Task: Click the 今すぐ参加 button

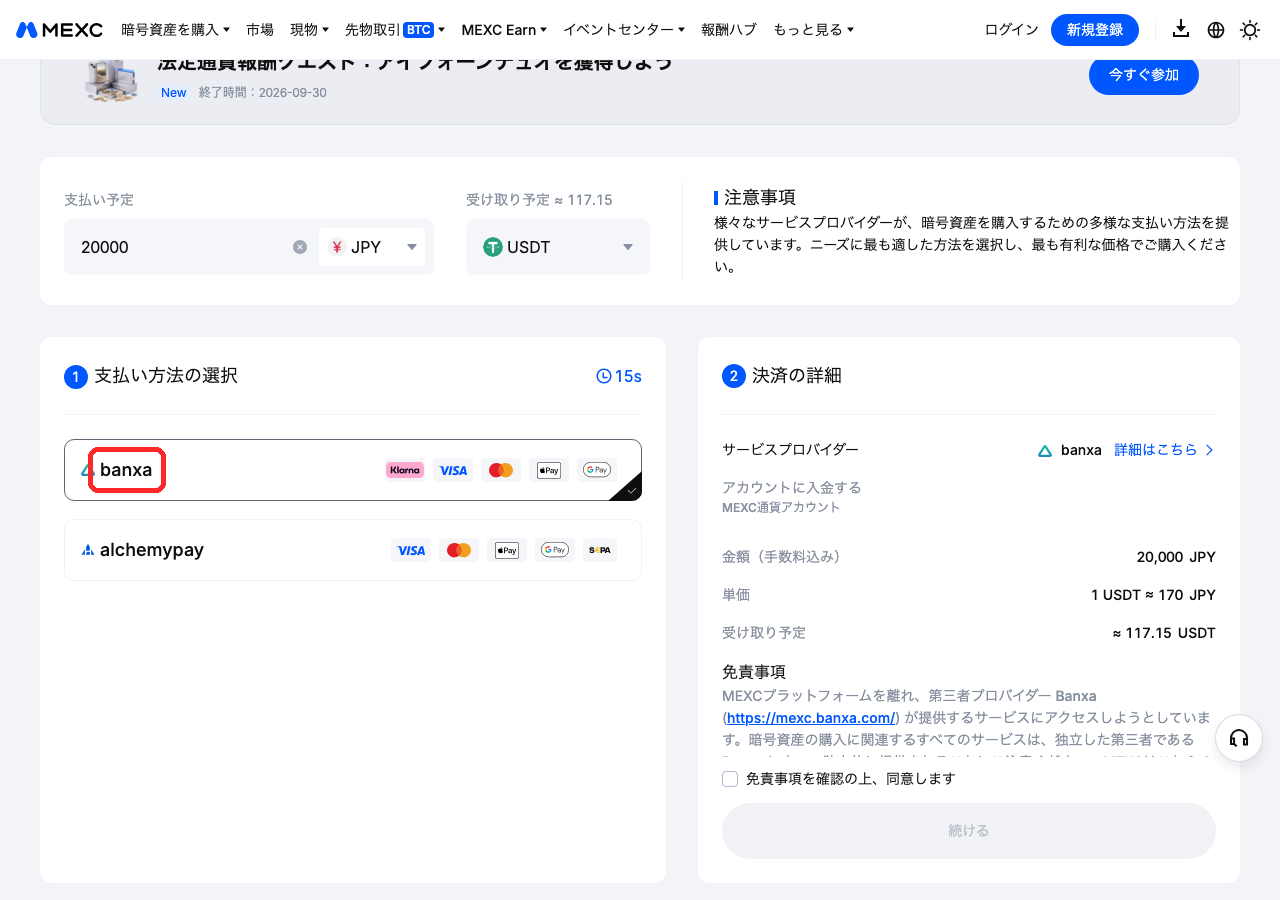Action: coord(1144,75)
